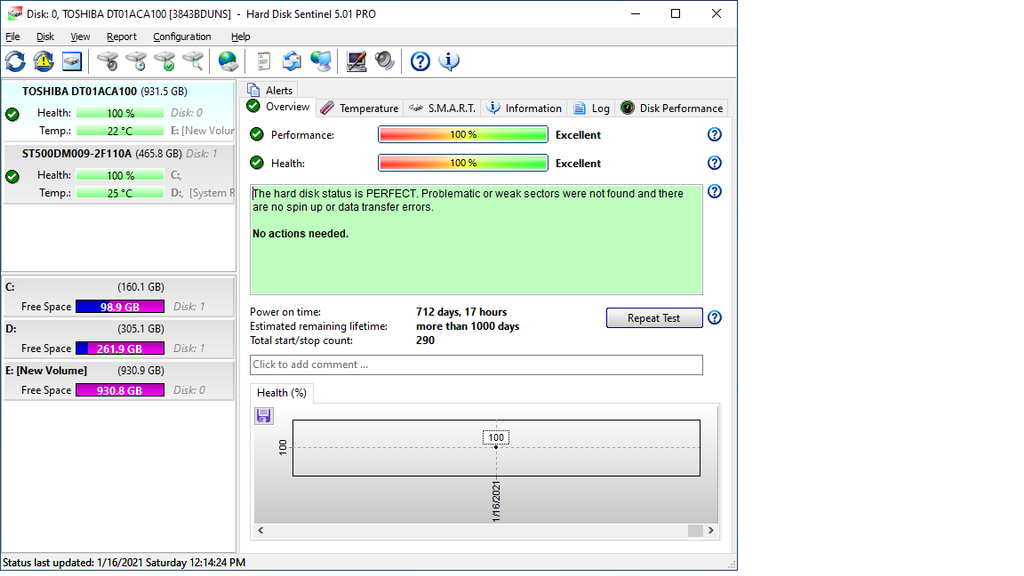Screen dimensions: 1024x576
Task: Click the TOSHIBA Temp 22 °C bar
Action: [x=120, y=131]
